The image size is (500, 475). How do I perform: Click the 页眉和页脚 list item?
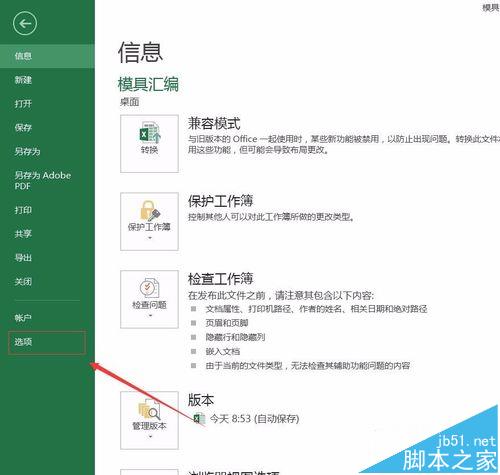[x=227, y=323]
